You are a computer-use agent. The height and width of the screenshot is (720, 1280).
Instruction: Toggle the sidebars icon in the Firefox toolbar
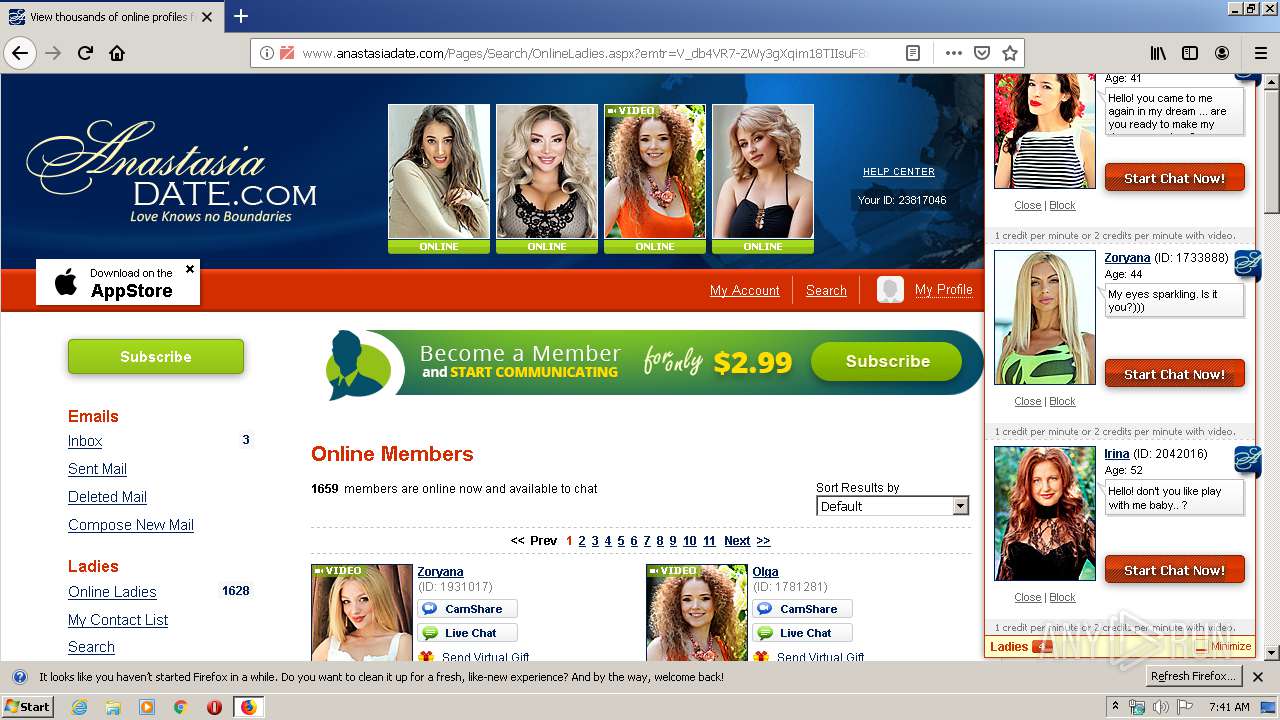tap(1190, 53)
